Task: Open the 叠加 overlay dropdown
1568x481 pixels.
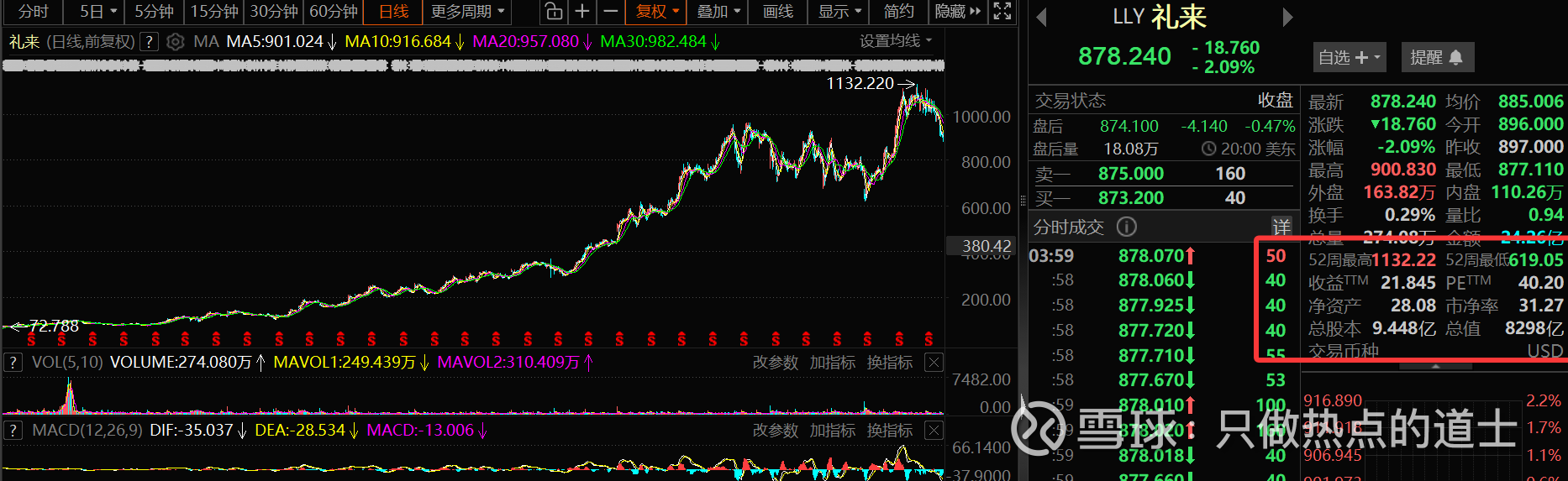Action: [718, 12]
